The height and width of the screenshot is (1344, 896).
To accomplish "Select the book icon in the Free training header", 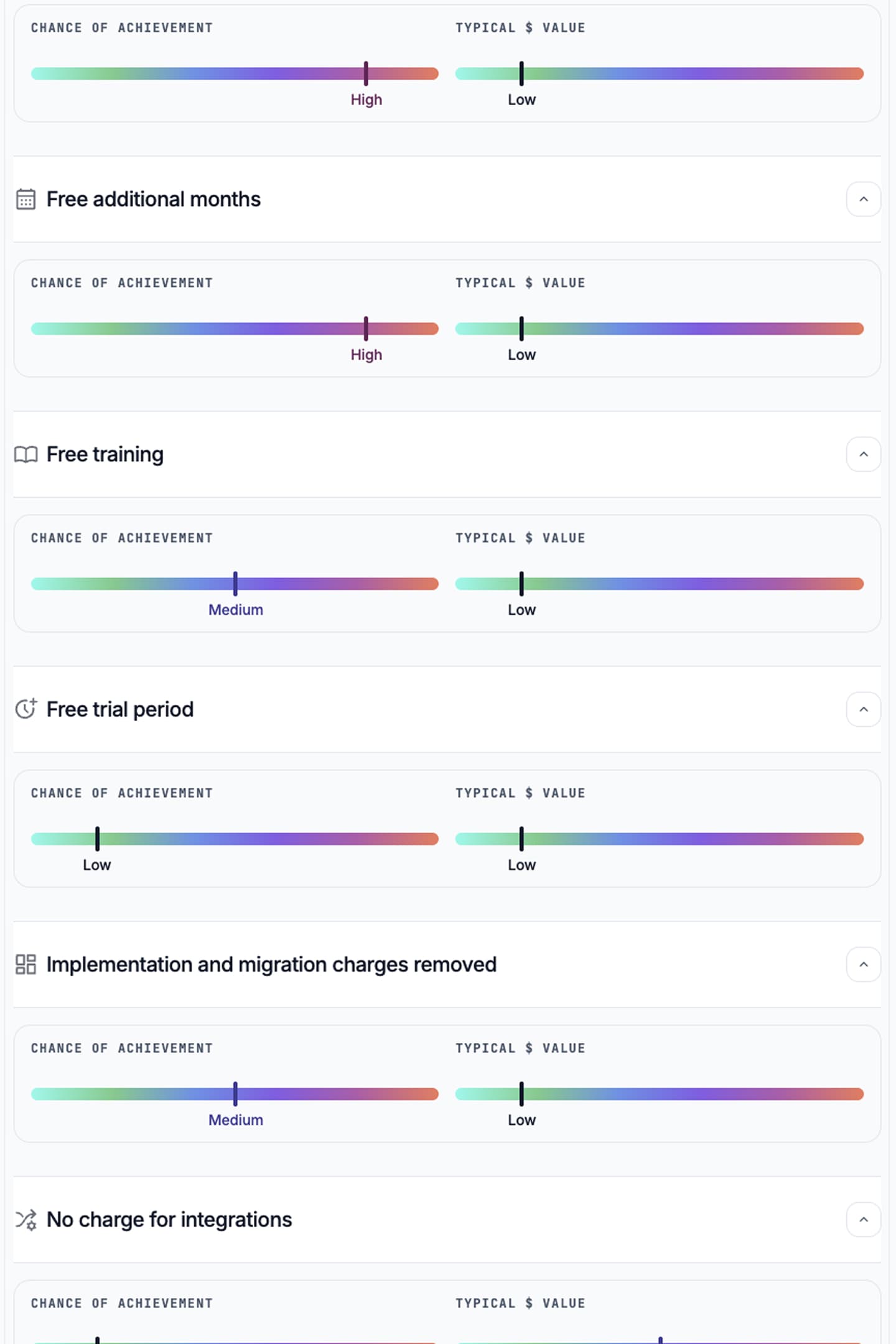I will tap(26, 454).
